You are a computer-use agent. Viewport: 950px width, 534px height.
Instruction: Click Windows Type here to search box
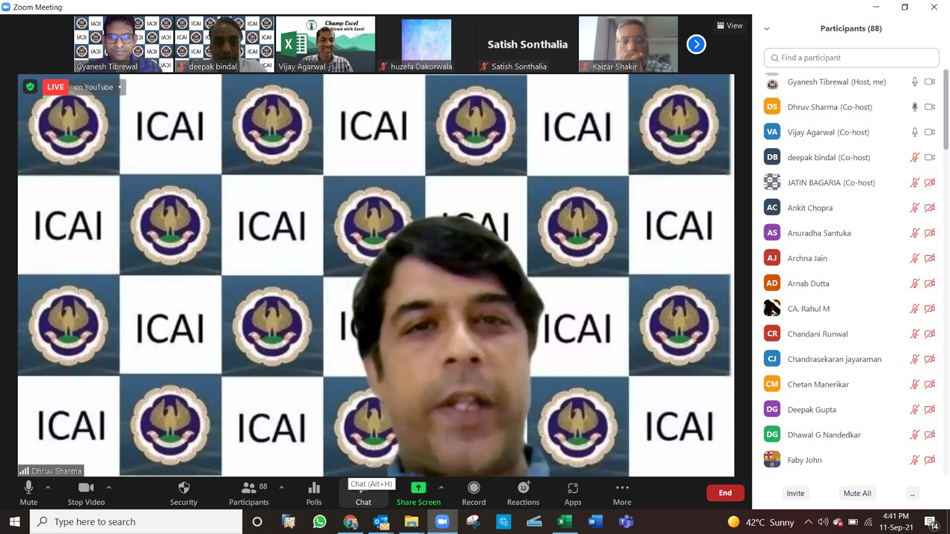[136, 521]
